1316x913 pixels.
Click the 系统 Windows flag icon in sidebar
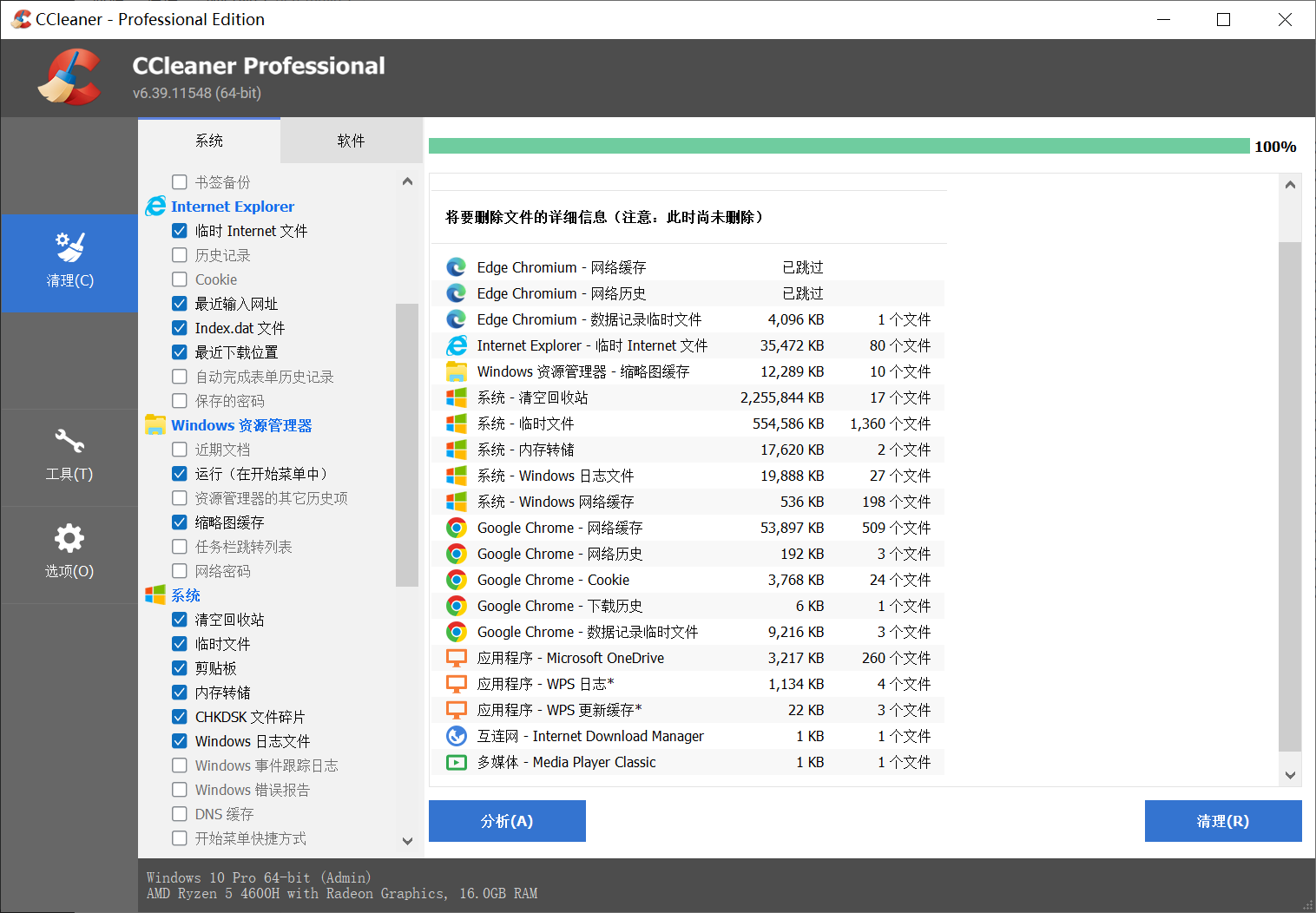point(155,595)
